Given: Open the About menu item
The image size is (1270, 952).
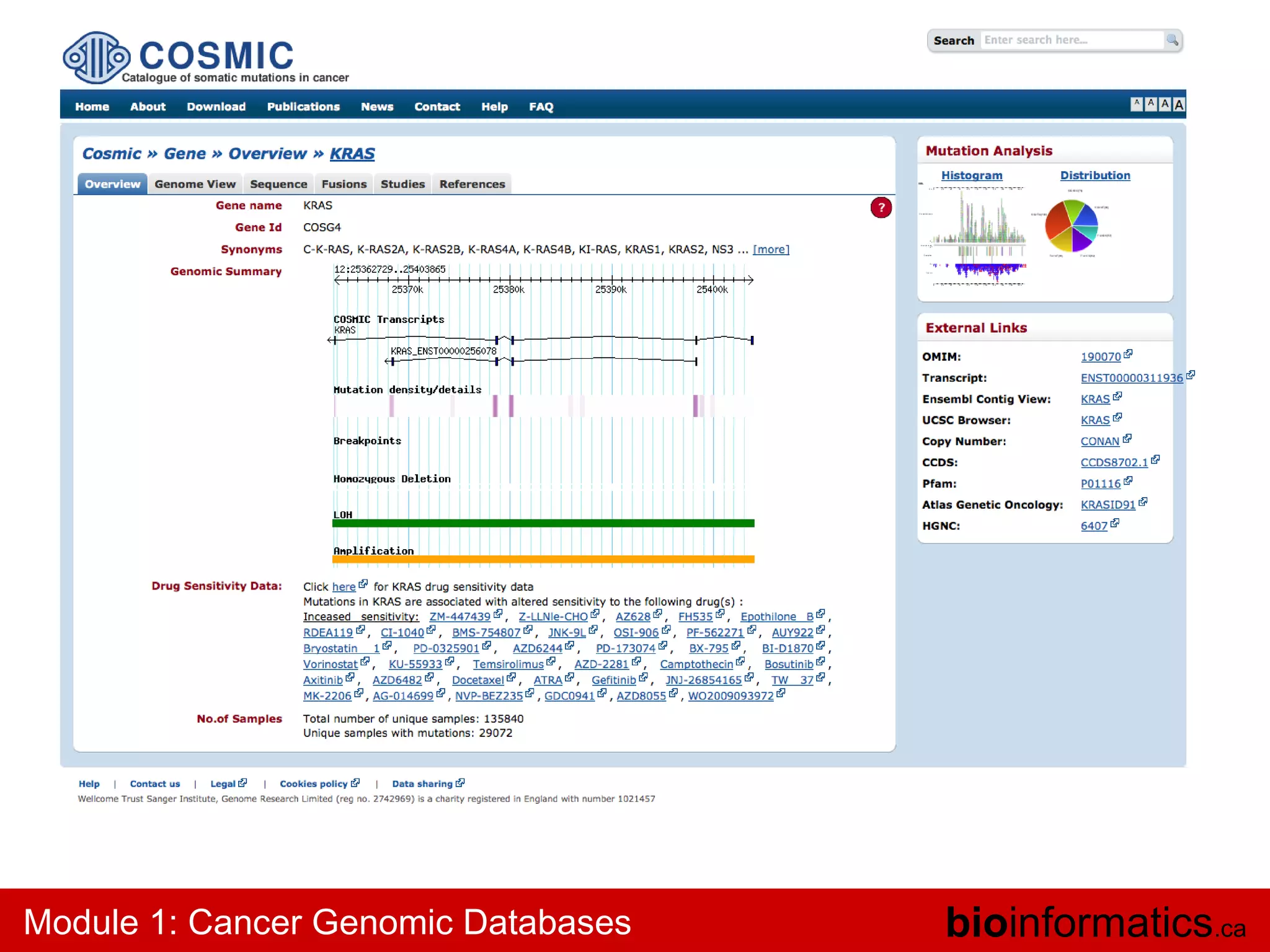Looking at the screenshot, I should 148,107.
